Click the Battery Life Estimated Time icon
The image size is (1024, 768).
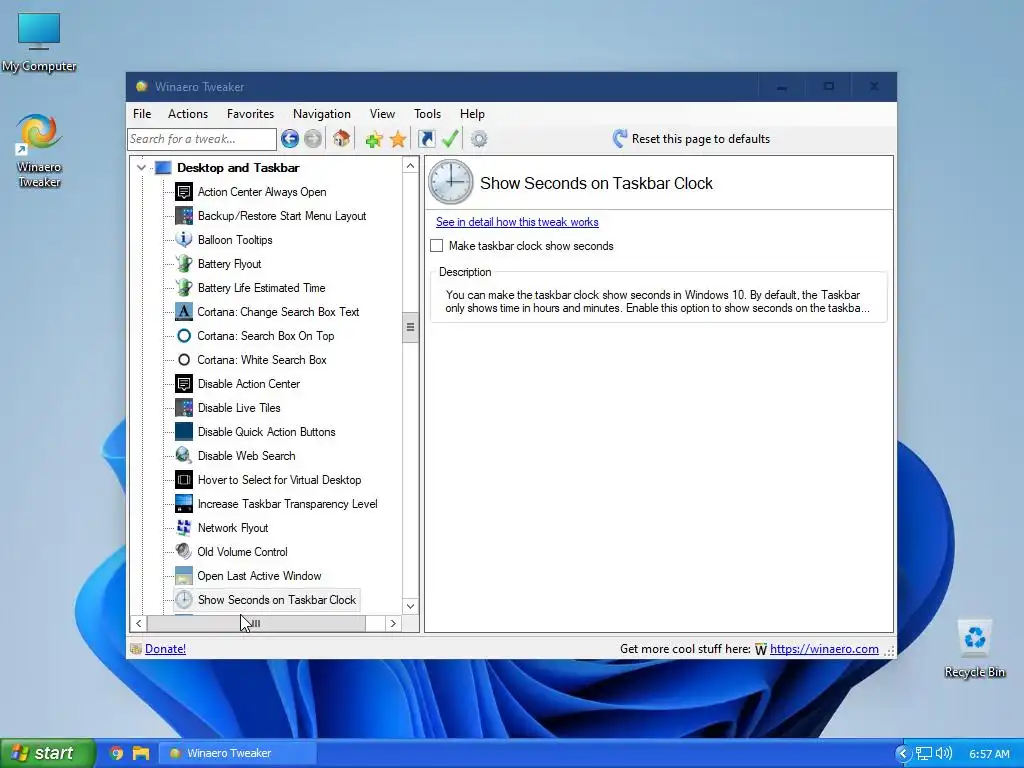184,288
